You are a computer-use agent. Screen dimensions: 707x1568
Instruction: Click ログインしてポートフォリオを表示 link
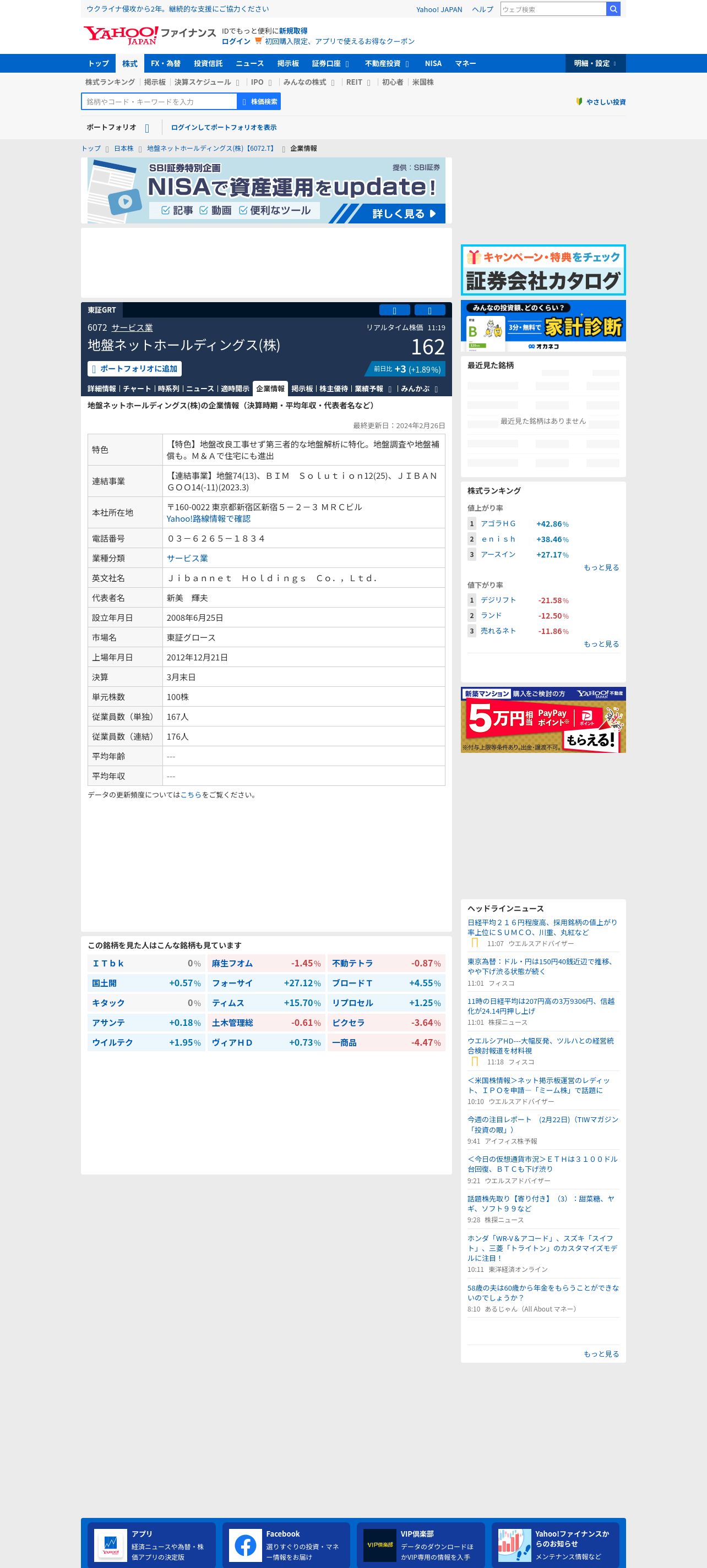coord(224,127)
